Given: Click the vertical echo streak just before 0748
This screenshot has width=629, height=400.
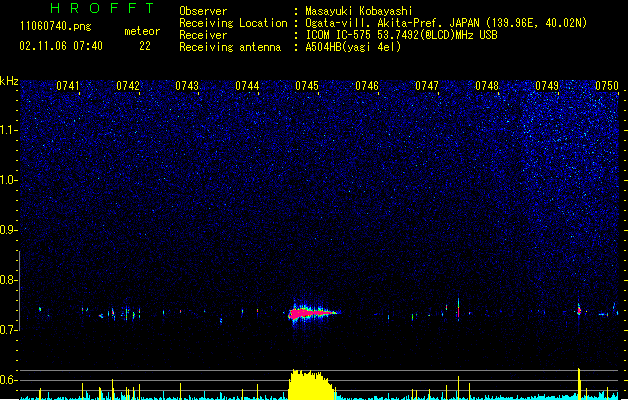Looking at the screenshot, I should pos(458,308).
